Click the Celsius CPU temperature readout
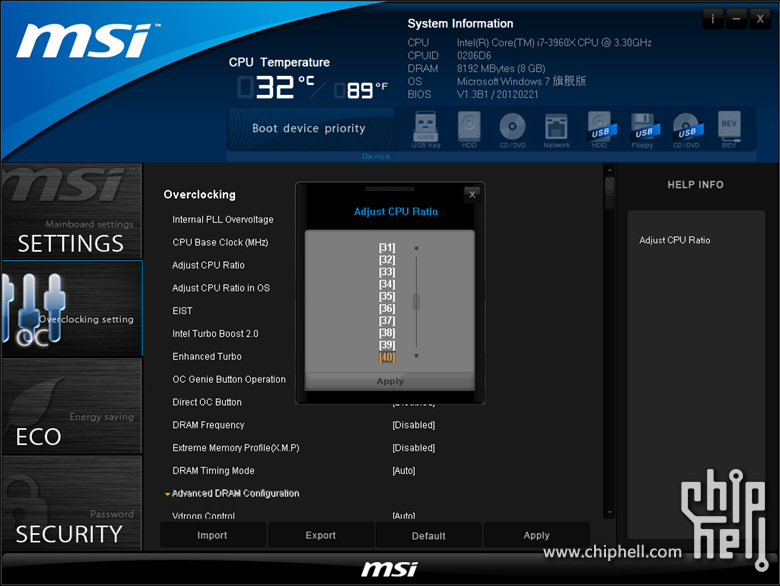The image size is (780, 586). point(276,87)
